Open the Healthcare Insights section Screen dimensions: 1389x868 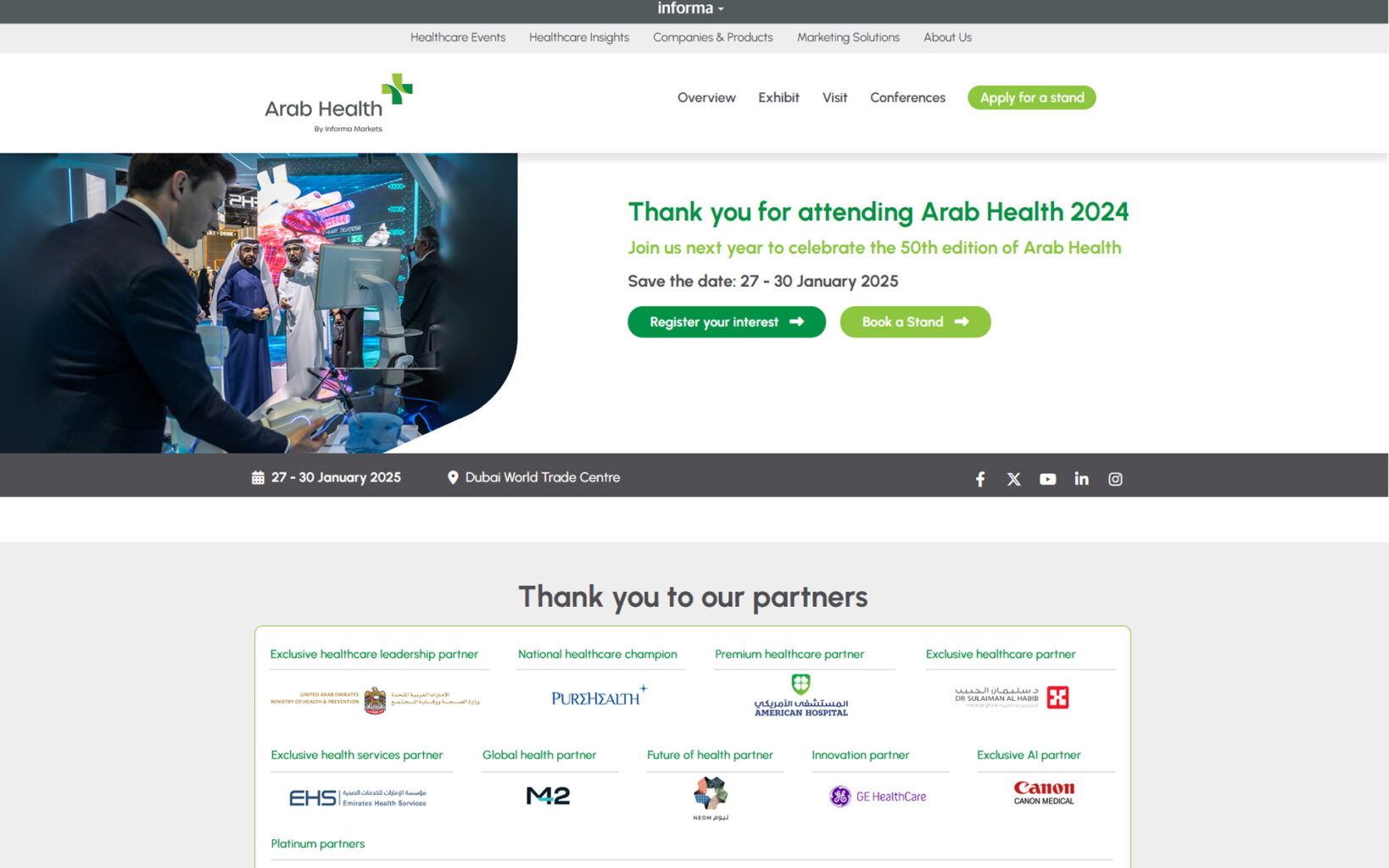(x=578, y=37)
